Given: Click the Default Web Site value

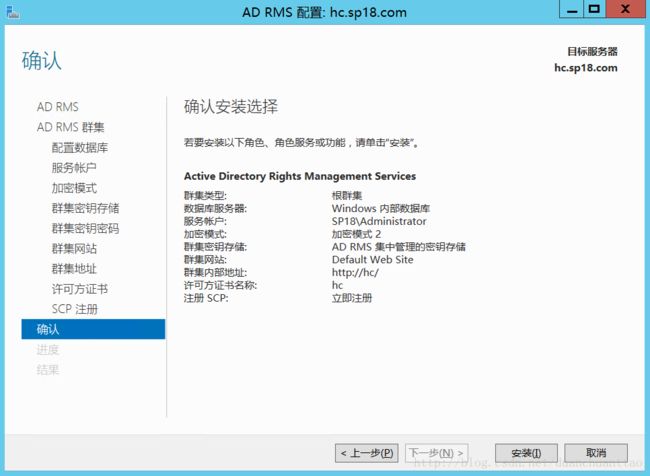Looking at the screenshot, I should coord(373,260).
